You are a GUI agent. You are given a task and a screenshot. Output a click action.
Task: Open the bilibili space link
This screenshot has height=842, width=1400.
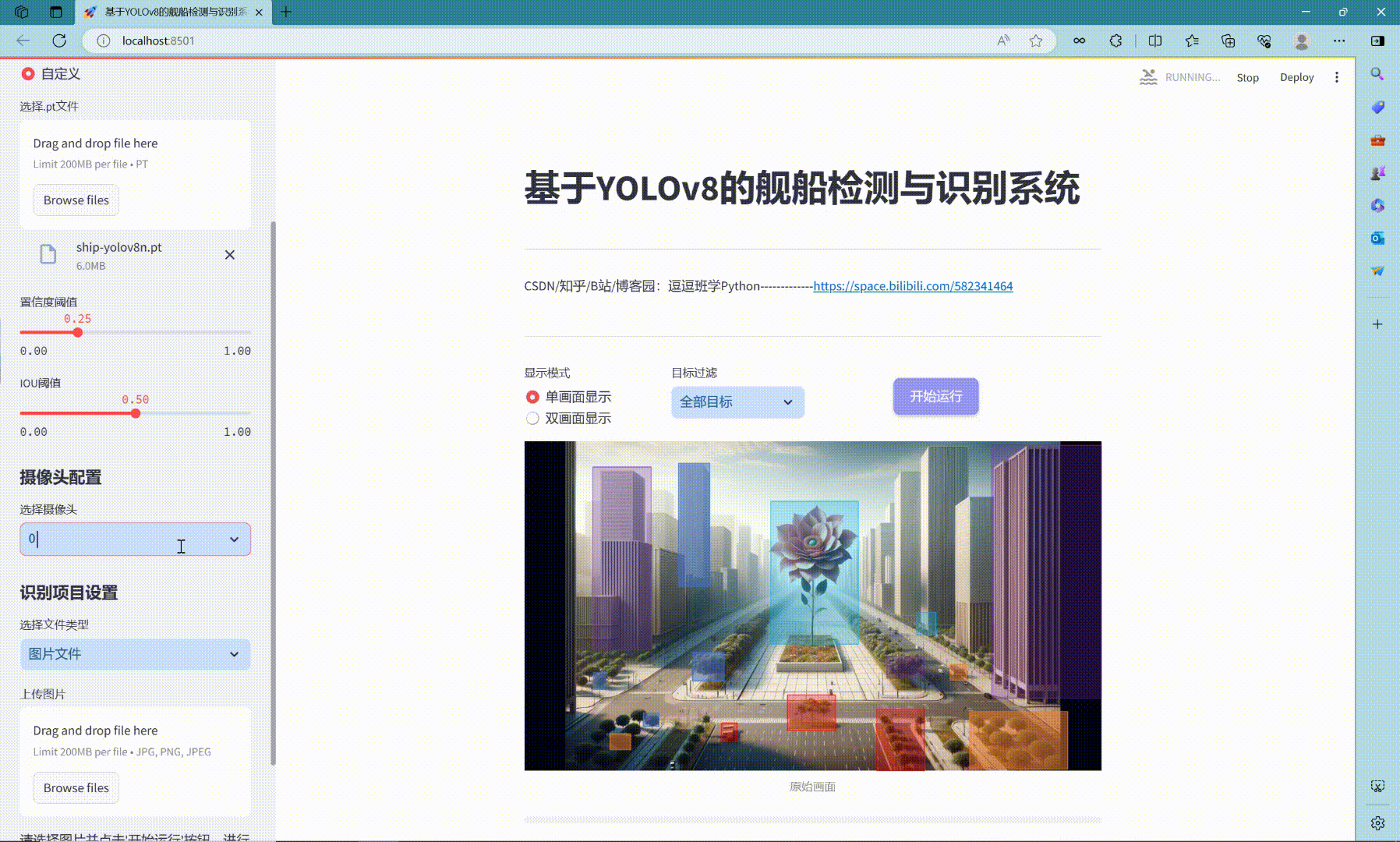[x=912, y=286]
